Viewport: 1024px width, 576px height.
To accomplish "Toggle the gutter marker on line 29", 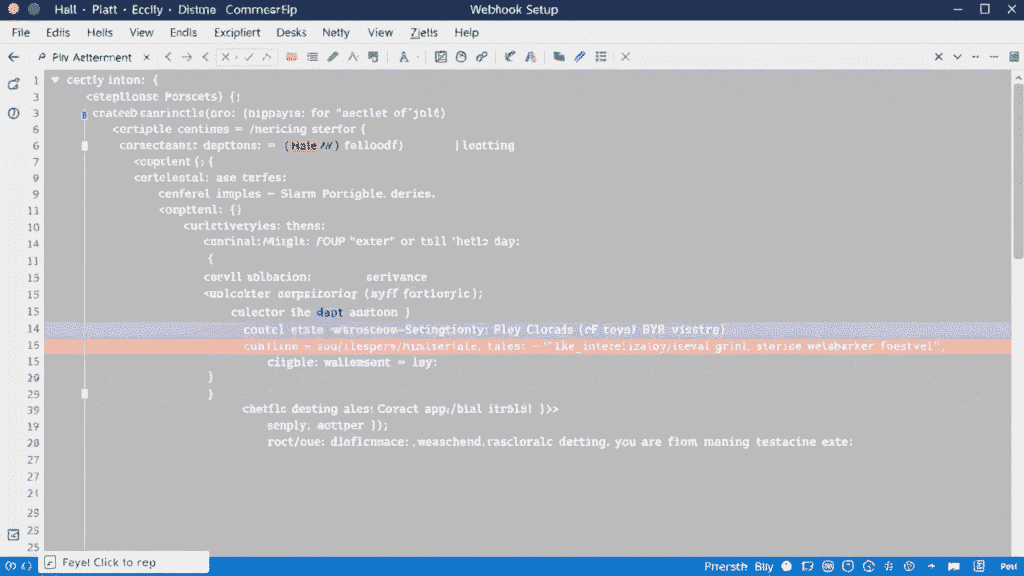I will 85,394.
